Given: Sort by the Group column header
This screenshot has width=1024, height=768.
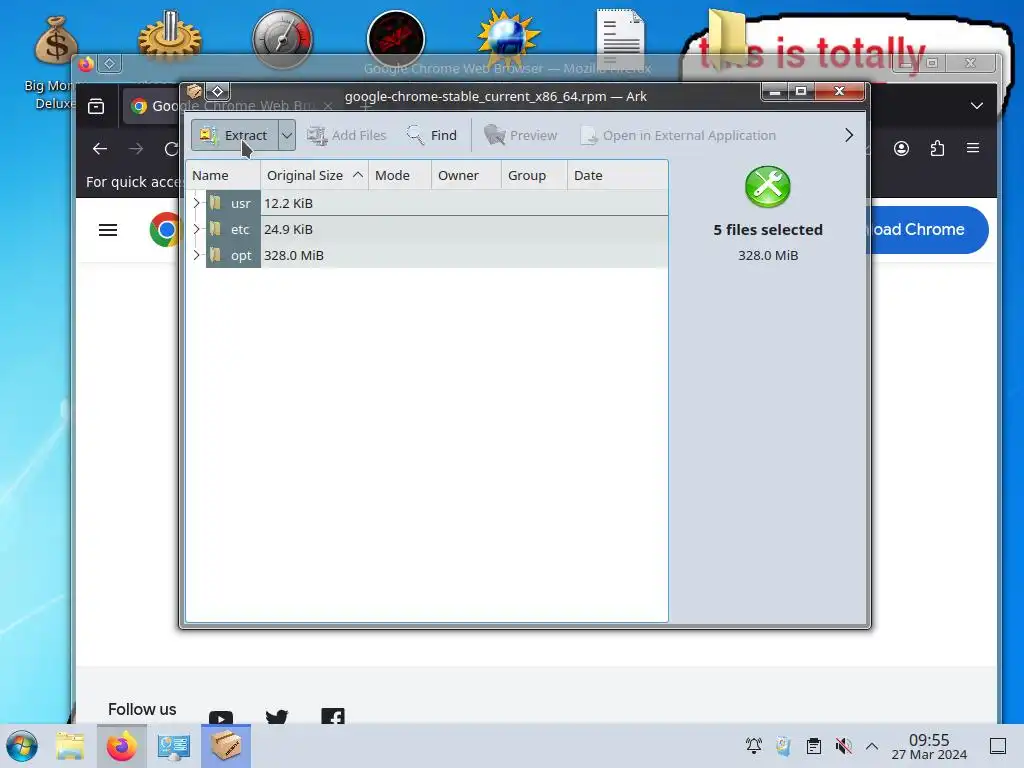Looking at the screenshot, I should coord(534,175).
